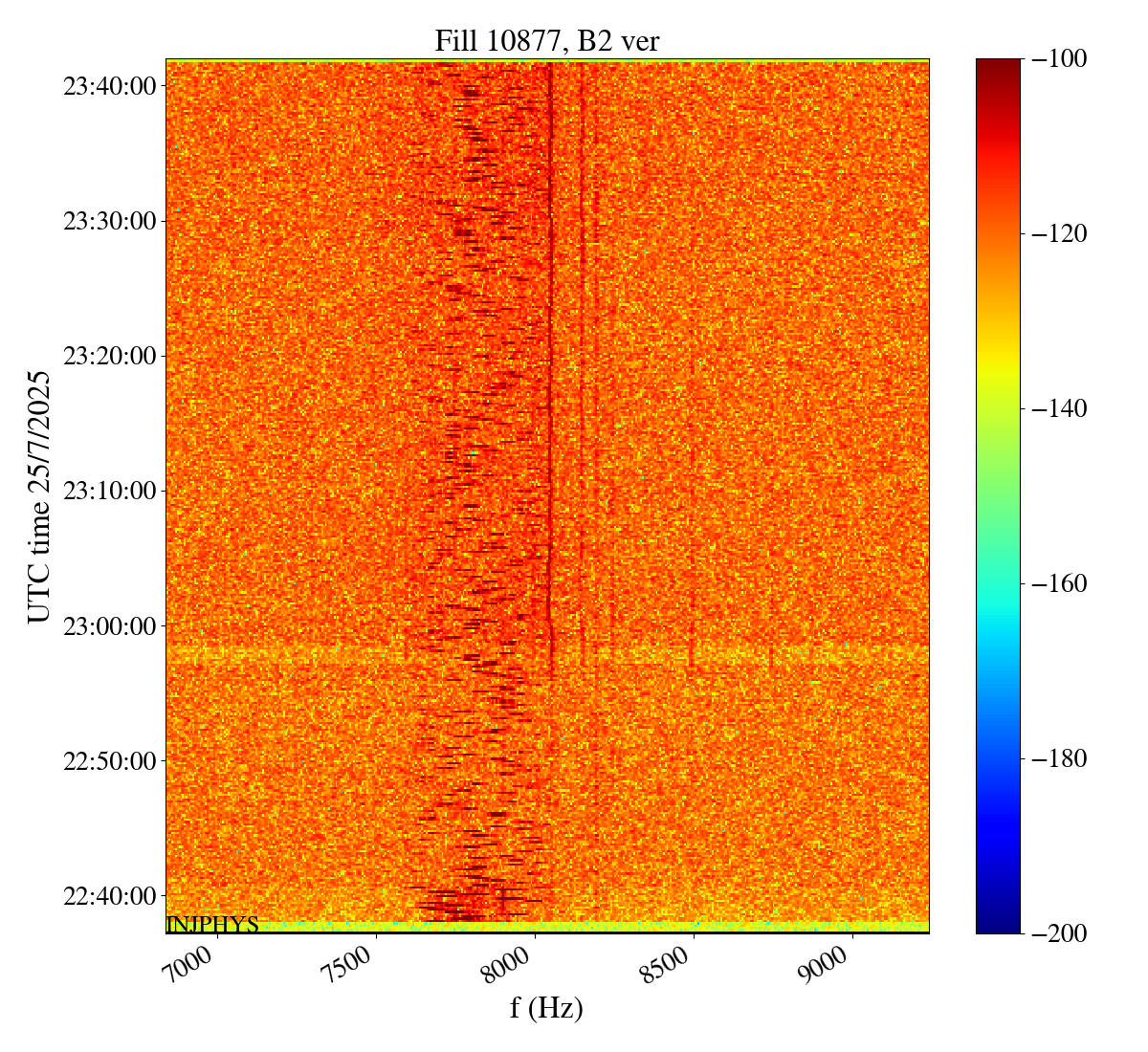Viewport: 1148px width, 1052px height.
Task: Click the 'UTC time 25/7/2025' y-axis label
Action: click(x=39, y=496)
